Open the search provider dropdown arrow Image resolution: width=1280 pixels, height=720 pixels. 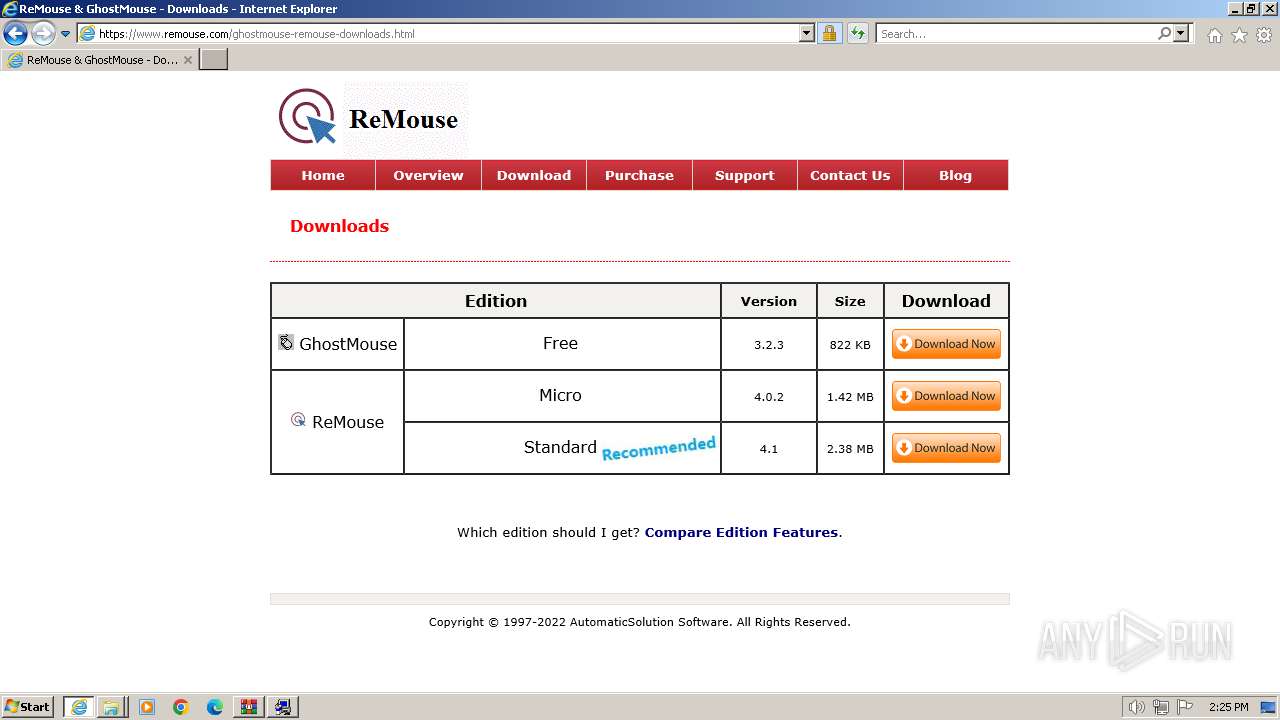pyautogui.click(x=1182, y=33)
